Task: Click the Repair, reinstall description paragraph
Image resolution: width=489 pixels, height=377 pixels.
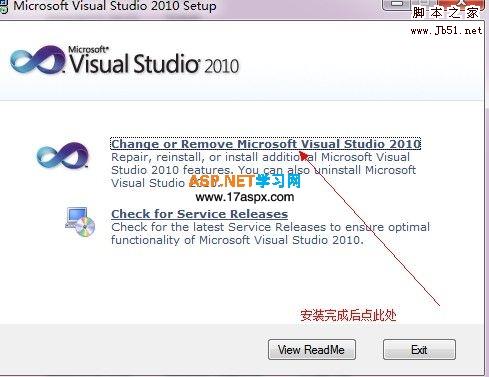Action: [263, 170]
